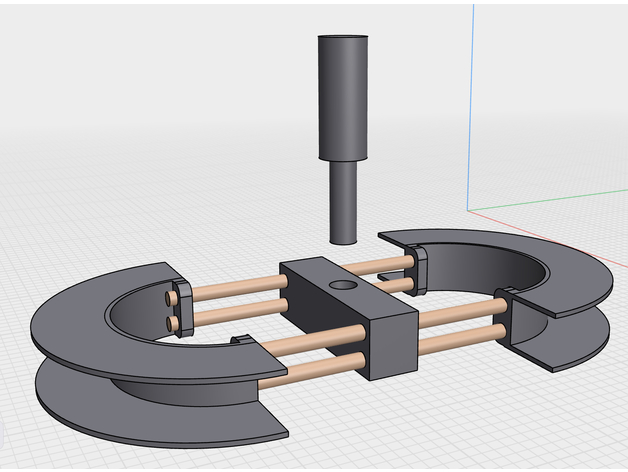Click the upper rod end on left bracket
This screenshot has width=628, height=472.
click(171, 298)
